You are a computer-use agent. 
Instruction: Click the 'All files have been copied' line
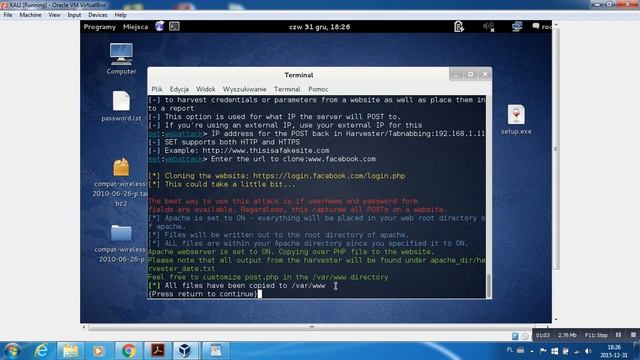point(237,286)
